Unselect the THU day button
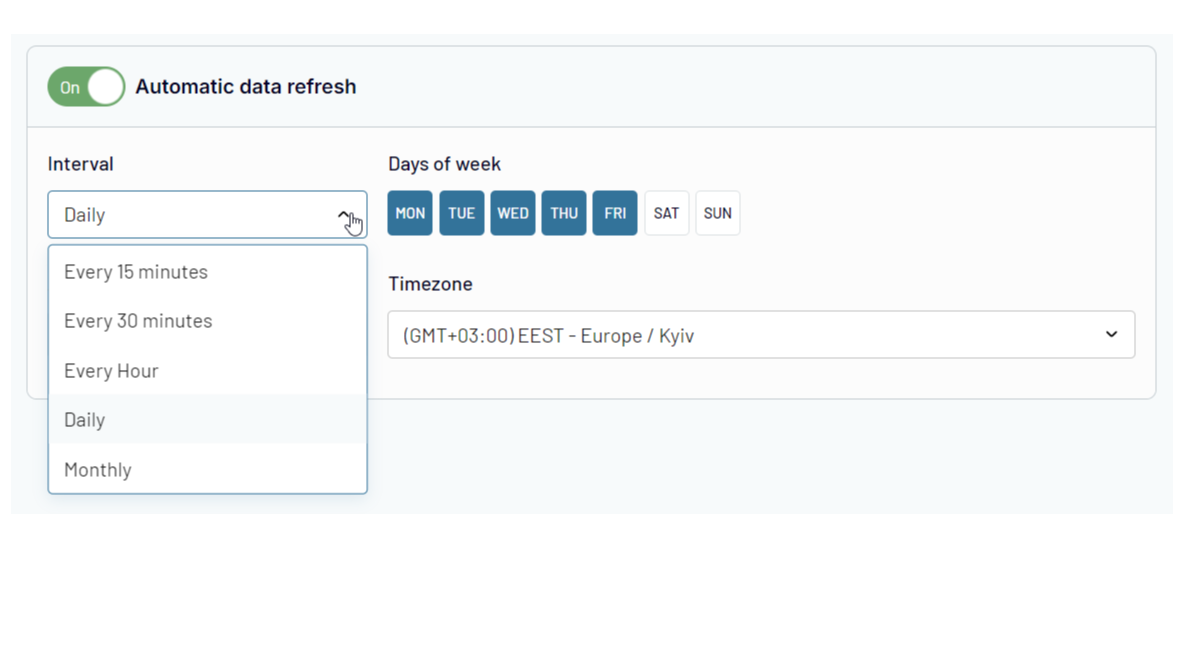Screen dimensions: 1180x664 pos(564,213)
